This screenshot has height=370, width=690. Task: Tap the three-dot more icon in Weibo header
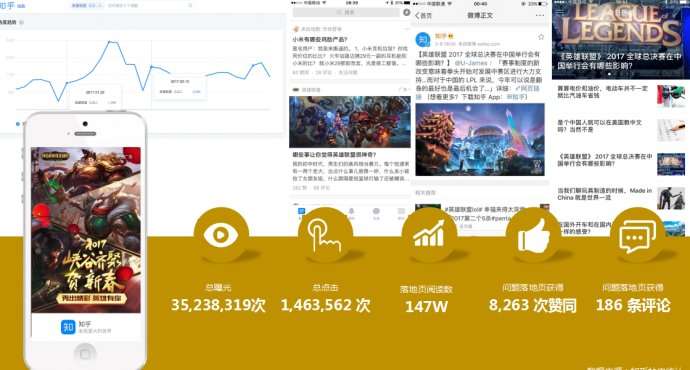(x=540, y=15)
